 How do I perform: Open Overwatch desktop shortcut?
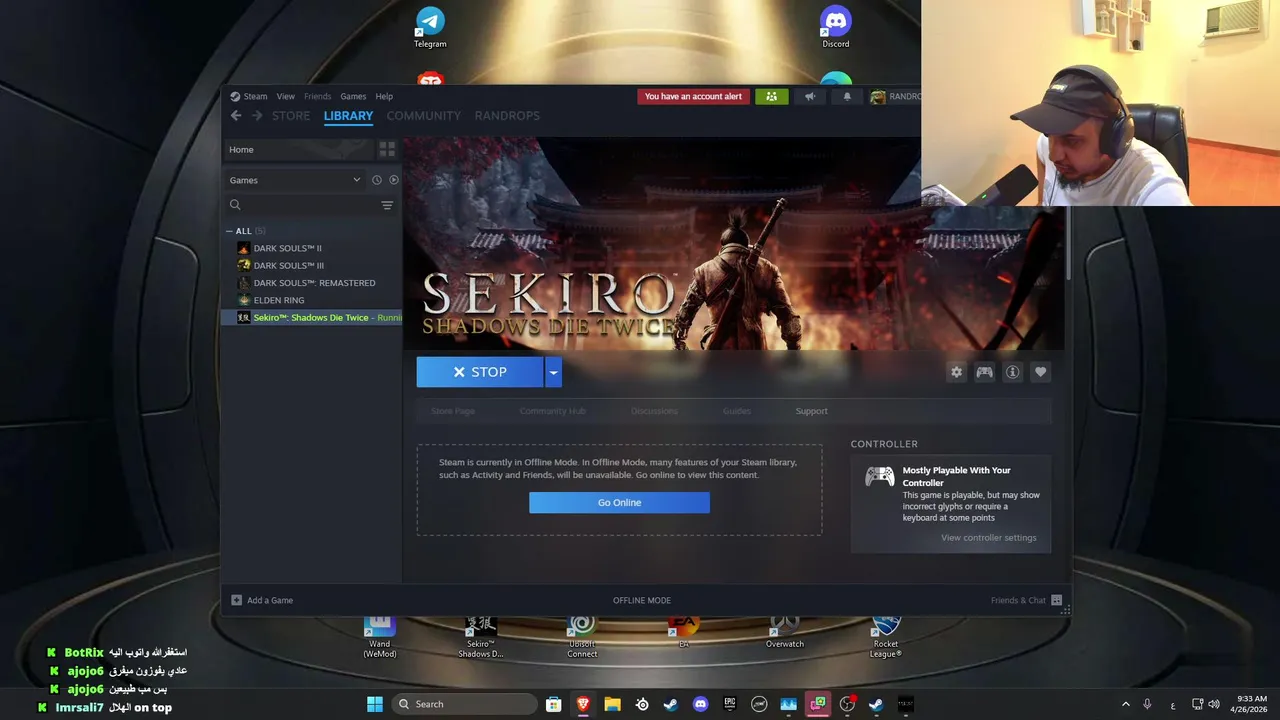pyautogui.click(x=785, y=634)
